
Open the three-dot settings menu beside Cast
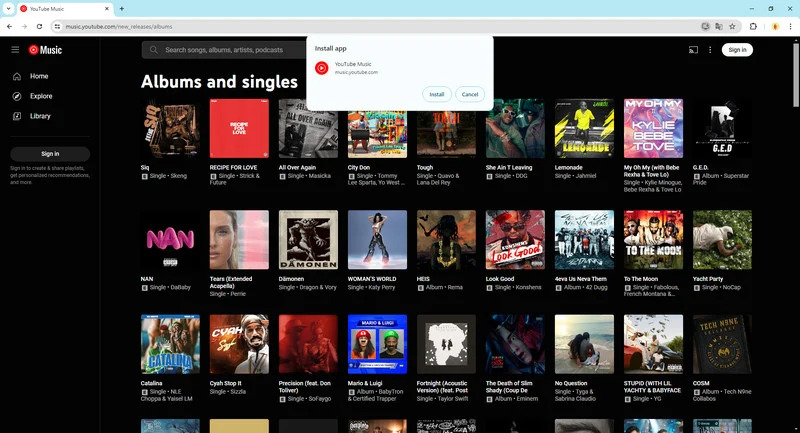tap(710, 49)
